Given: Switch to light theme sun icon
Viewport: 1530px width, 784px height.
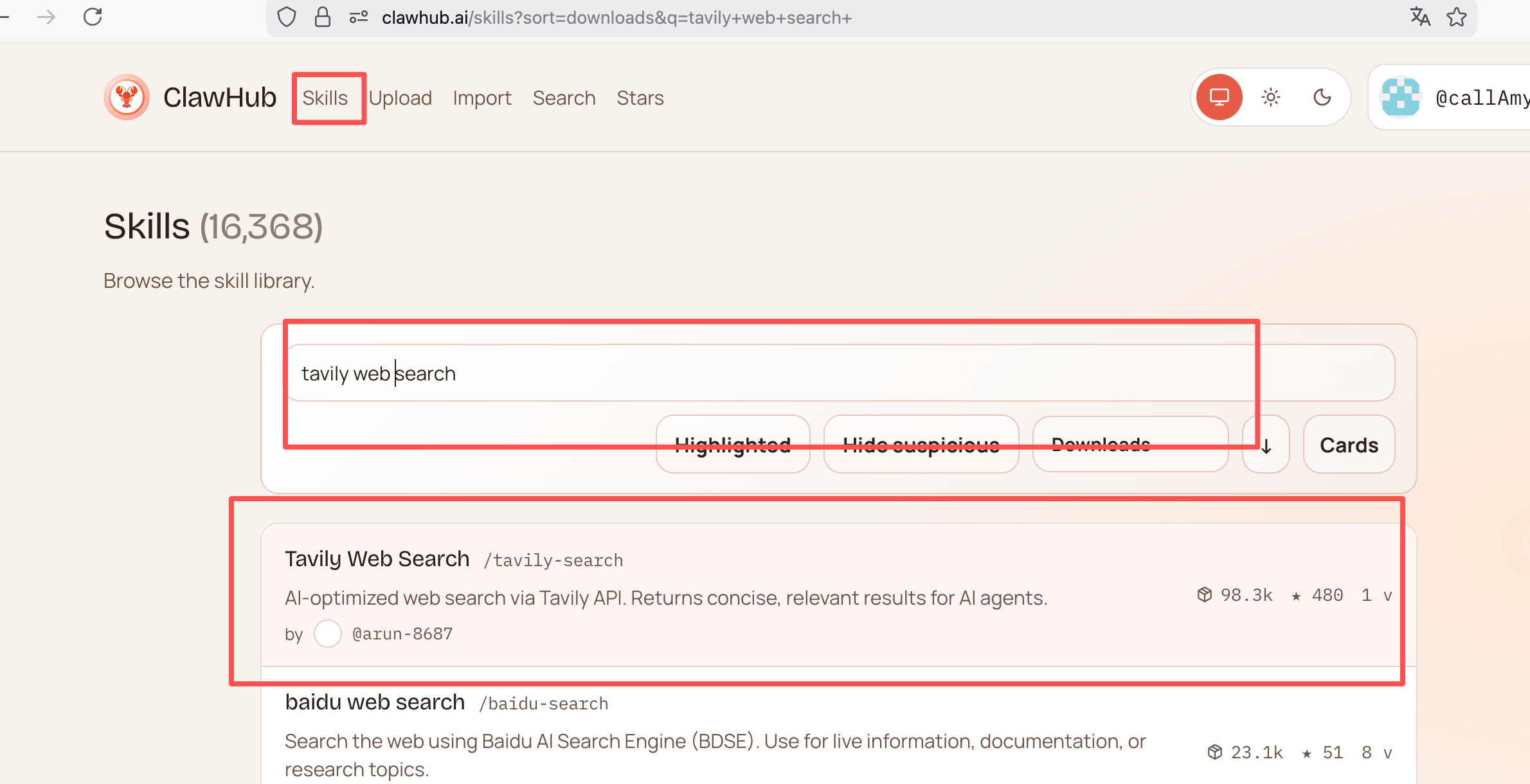Looking at the screenshot, I should [1270, 98].
